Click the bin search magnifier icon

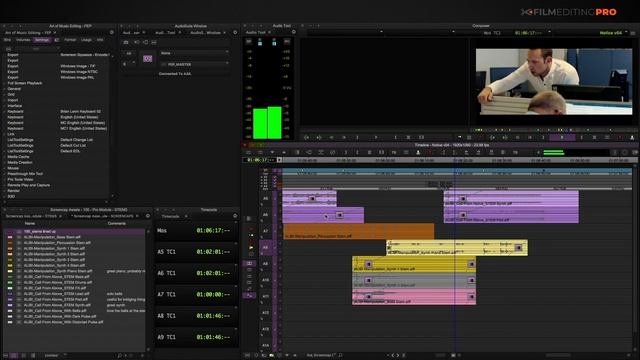click(x=120, y=356)
